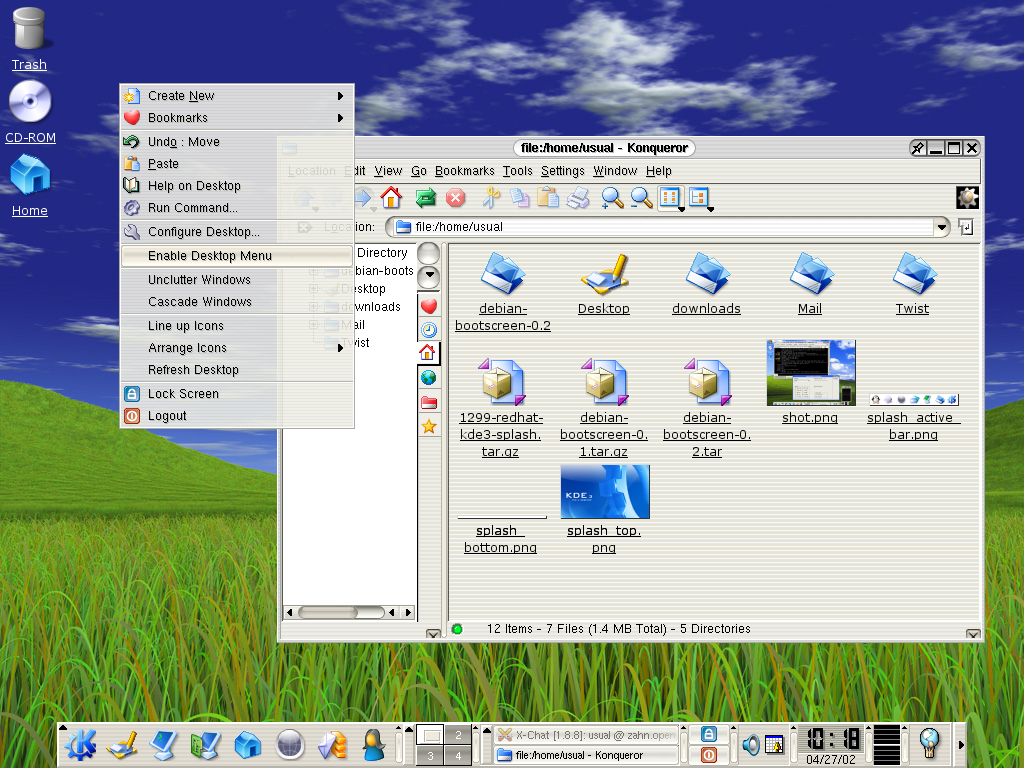Select Configure Desktop... from context menu
The image size is (1024, 768).
coord(238,231)
